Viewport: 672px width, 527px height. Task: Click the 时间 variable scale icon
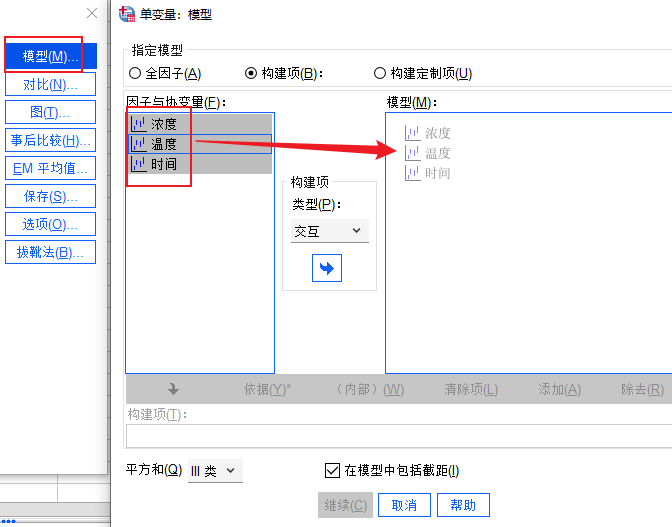point(138,164)
